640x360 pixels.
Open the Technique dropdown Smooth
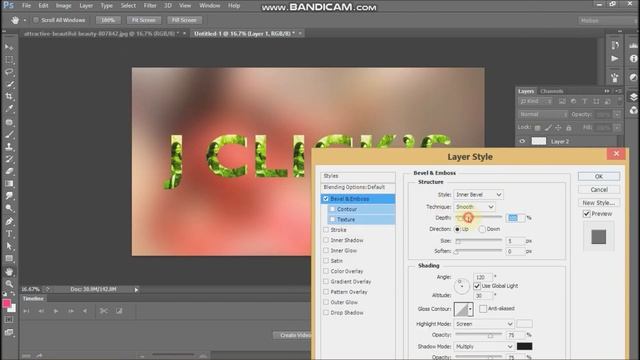474,207
